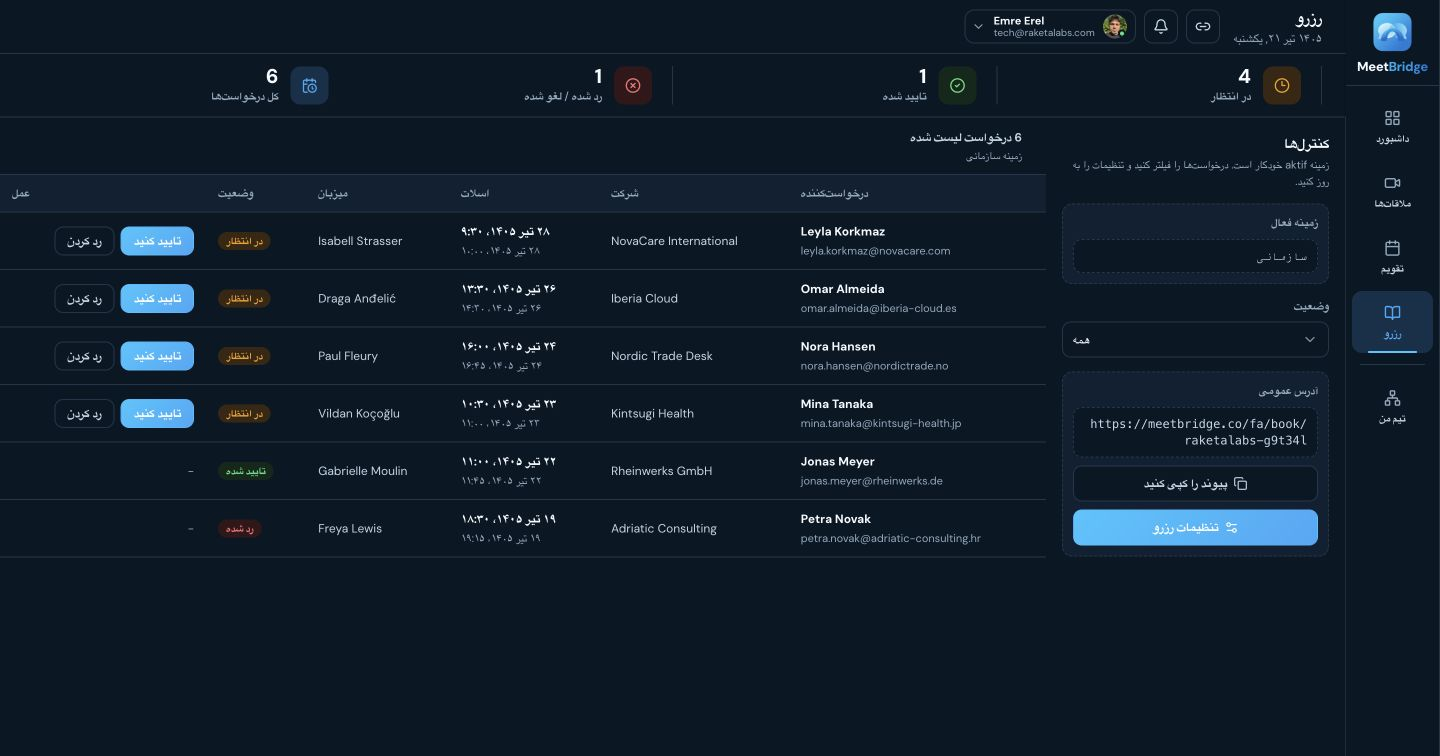Approve Omar Almeida's booking request
This screenshot has width=1440, height=756.
click(157, 299)
